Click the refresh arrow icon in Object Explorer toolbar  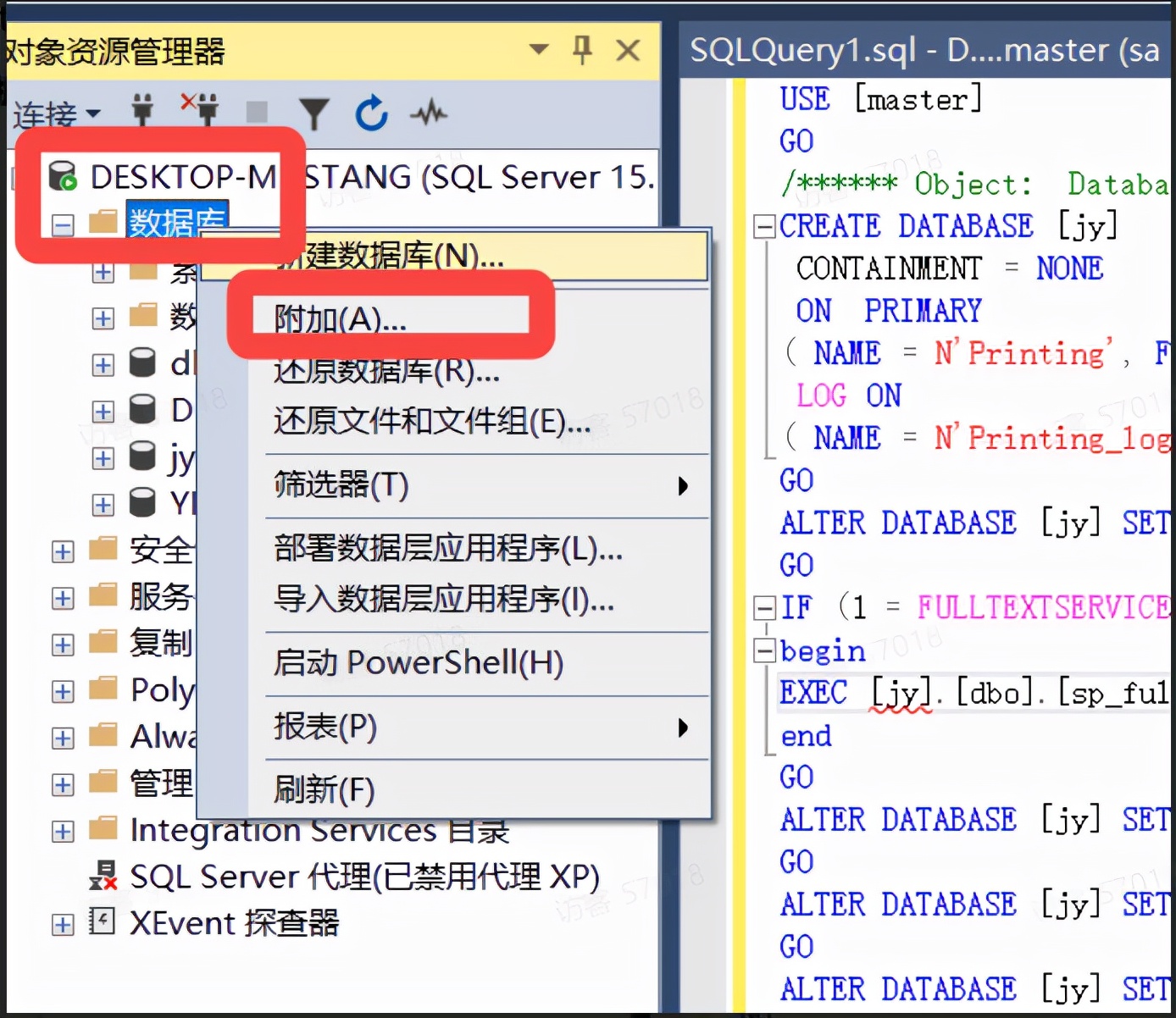[x=371, y=113]
